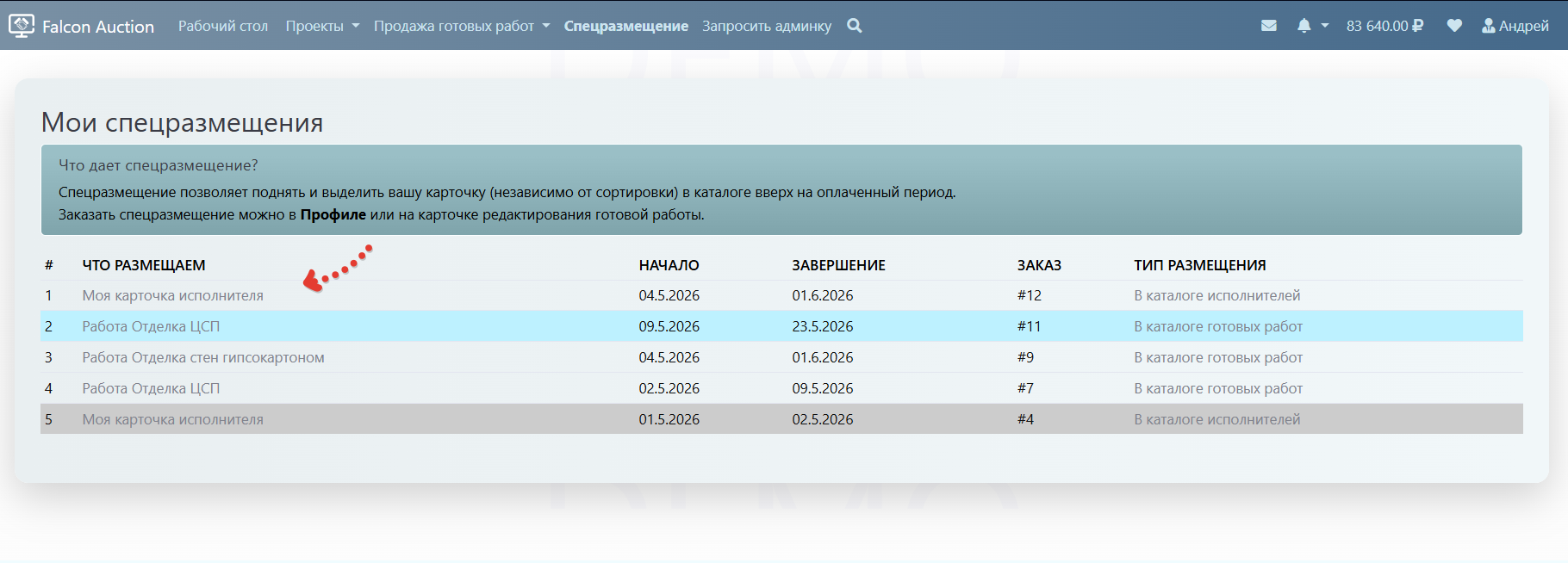The height and width of the screenshot is (563, 1568).
Task: Select order number #11
Action: (1030, 326)
